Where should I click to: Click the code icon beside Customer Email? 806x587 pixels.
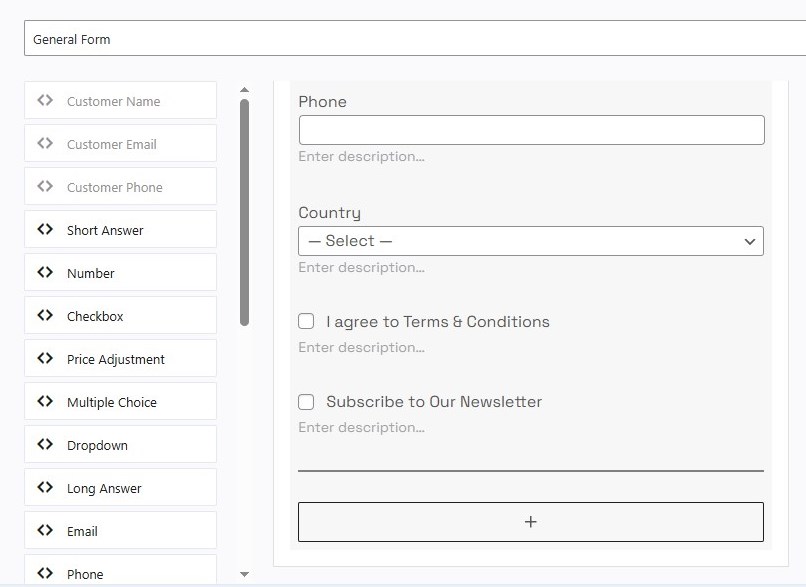44,143
